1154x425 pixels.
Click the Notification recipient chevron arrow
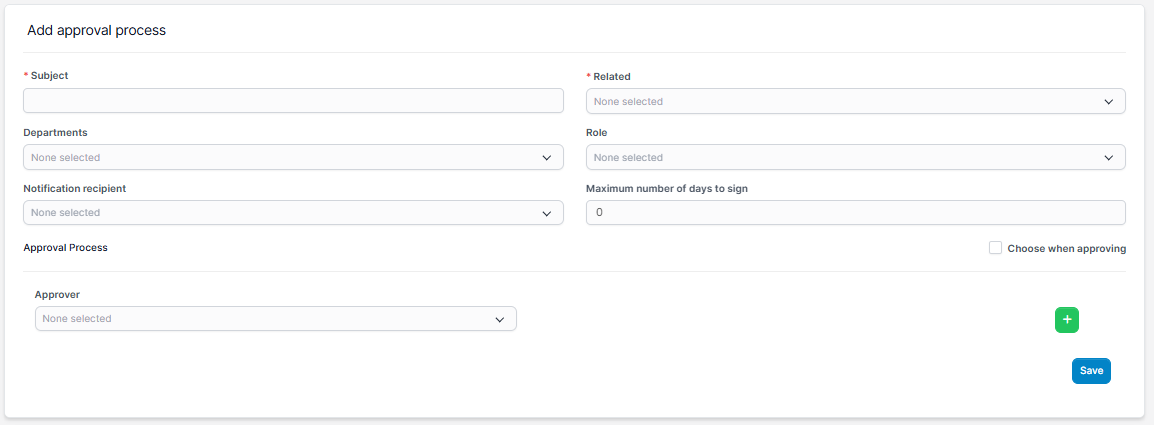546,213
